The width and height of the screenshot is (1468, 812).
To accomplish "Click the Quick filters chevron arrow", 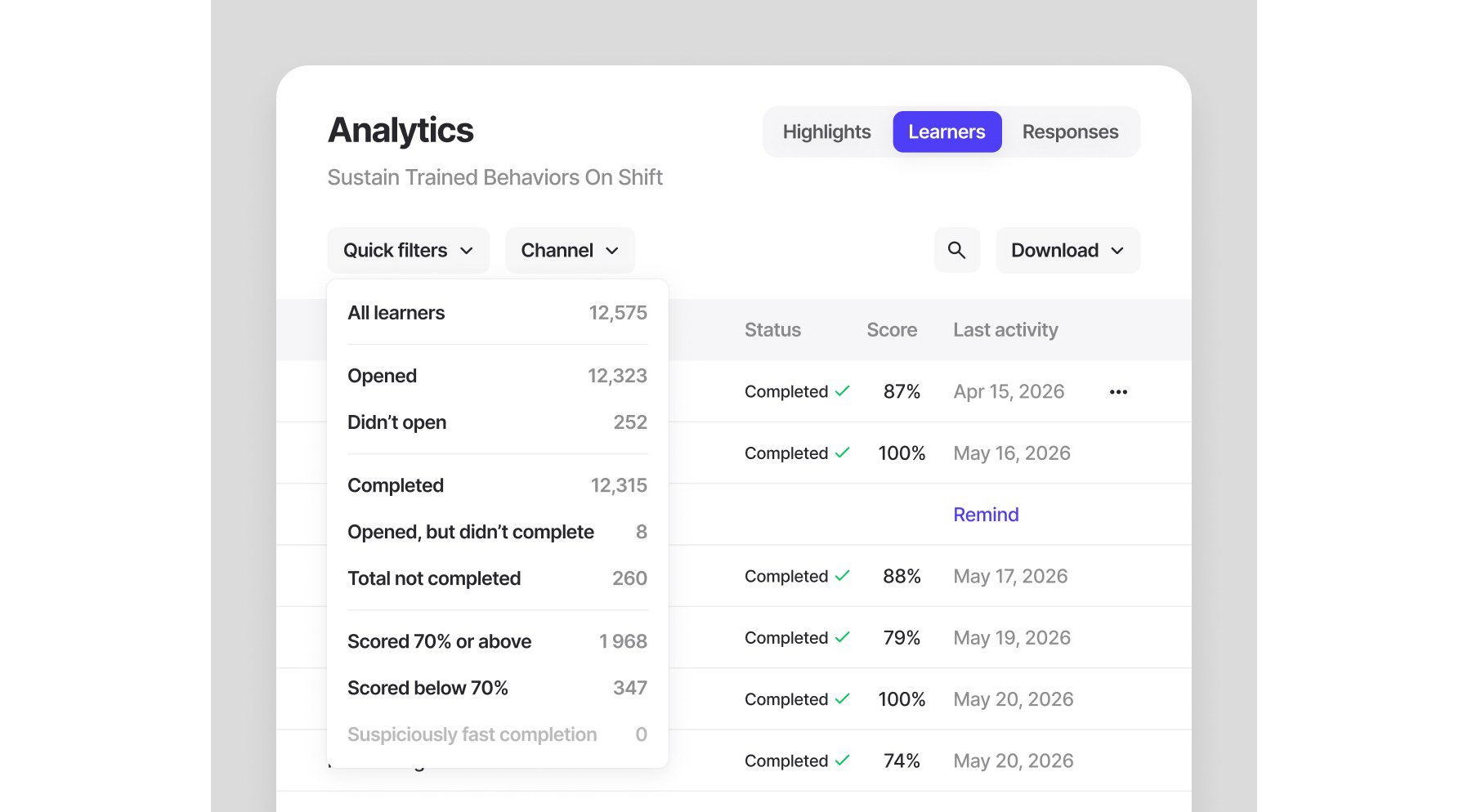I will [x=467, y=251].
